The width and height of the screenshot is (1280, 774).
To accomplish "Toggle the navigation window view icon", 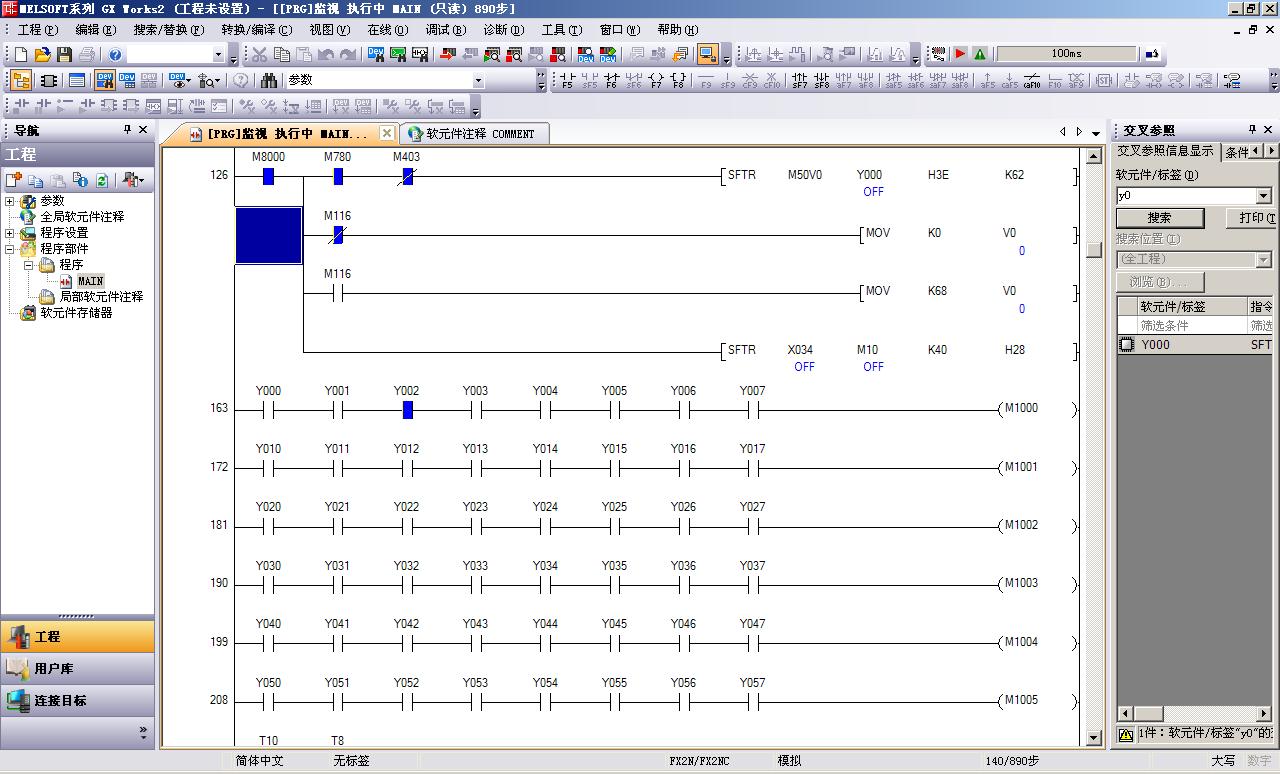I will click(20, 80).
